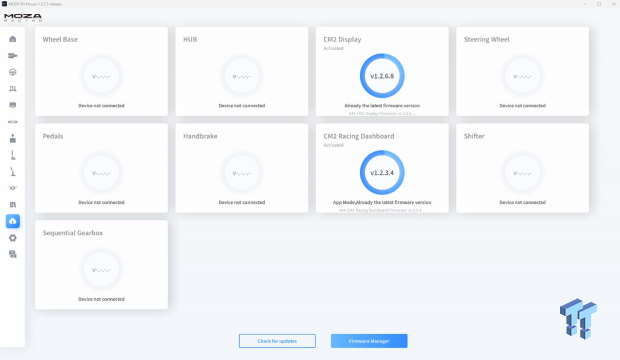Select CM2 Racing Dashboard card title

tap(359, 136)
